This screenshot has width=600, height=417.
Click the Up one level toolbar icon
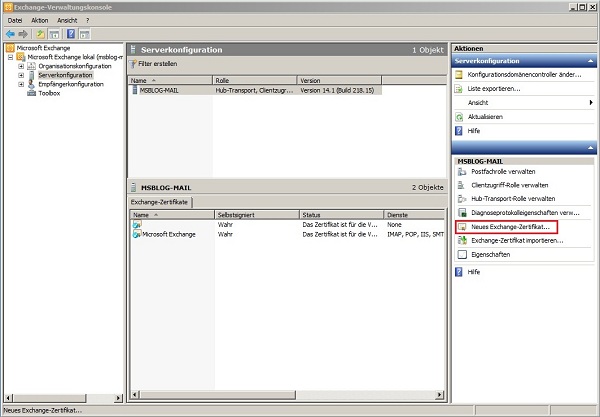tap(40, 34)
